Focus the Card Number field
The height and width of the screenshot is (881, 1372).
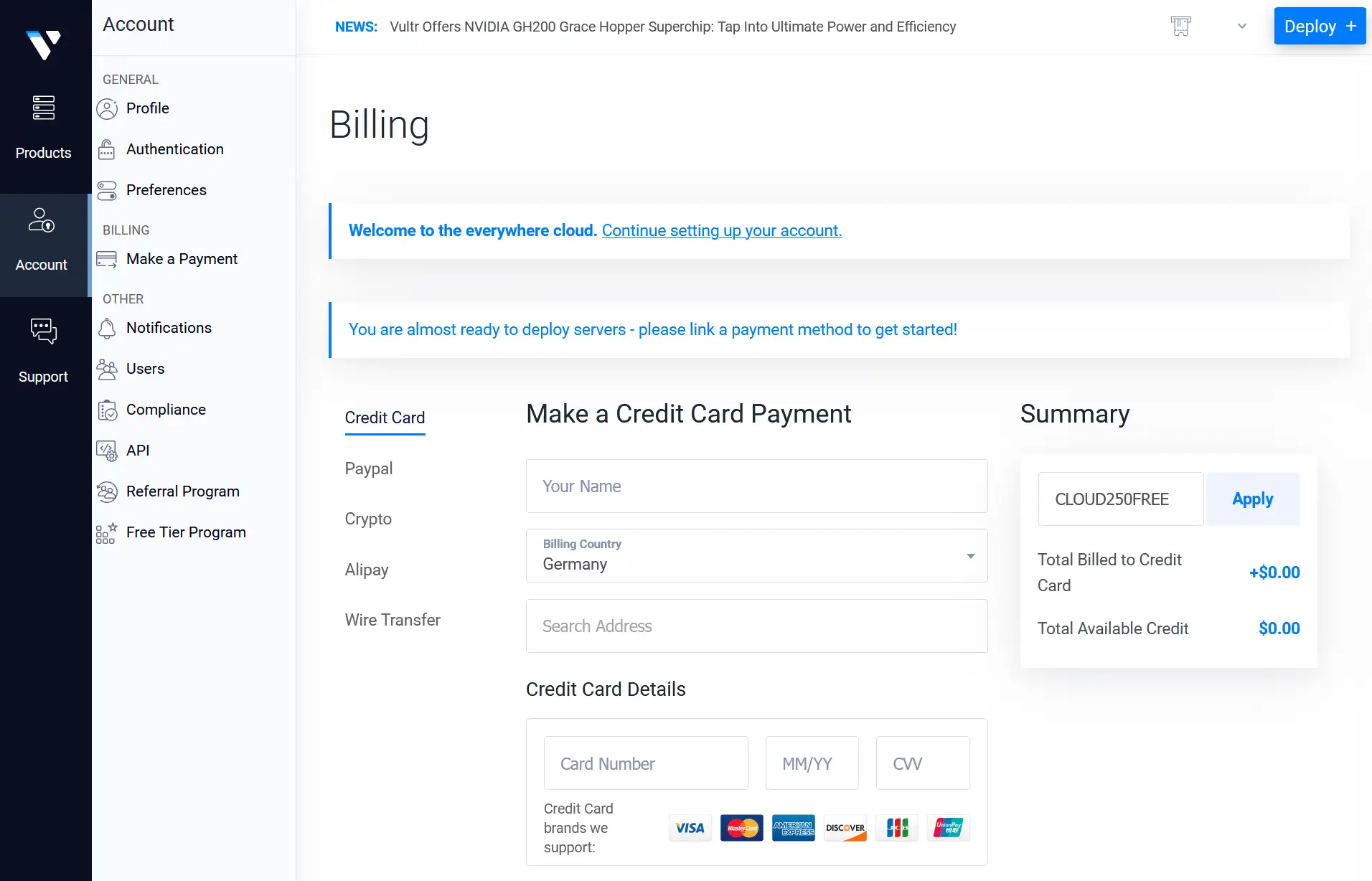(646, 763)
